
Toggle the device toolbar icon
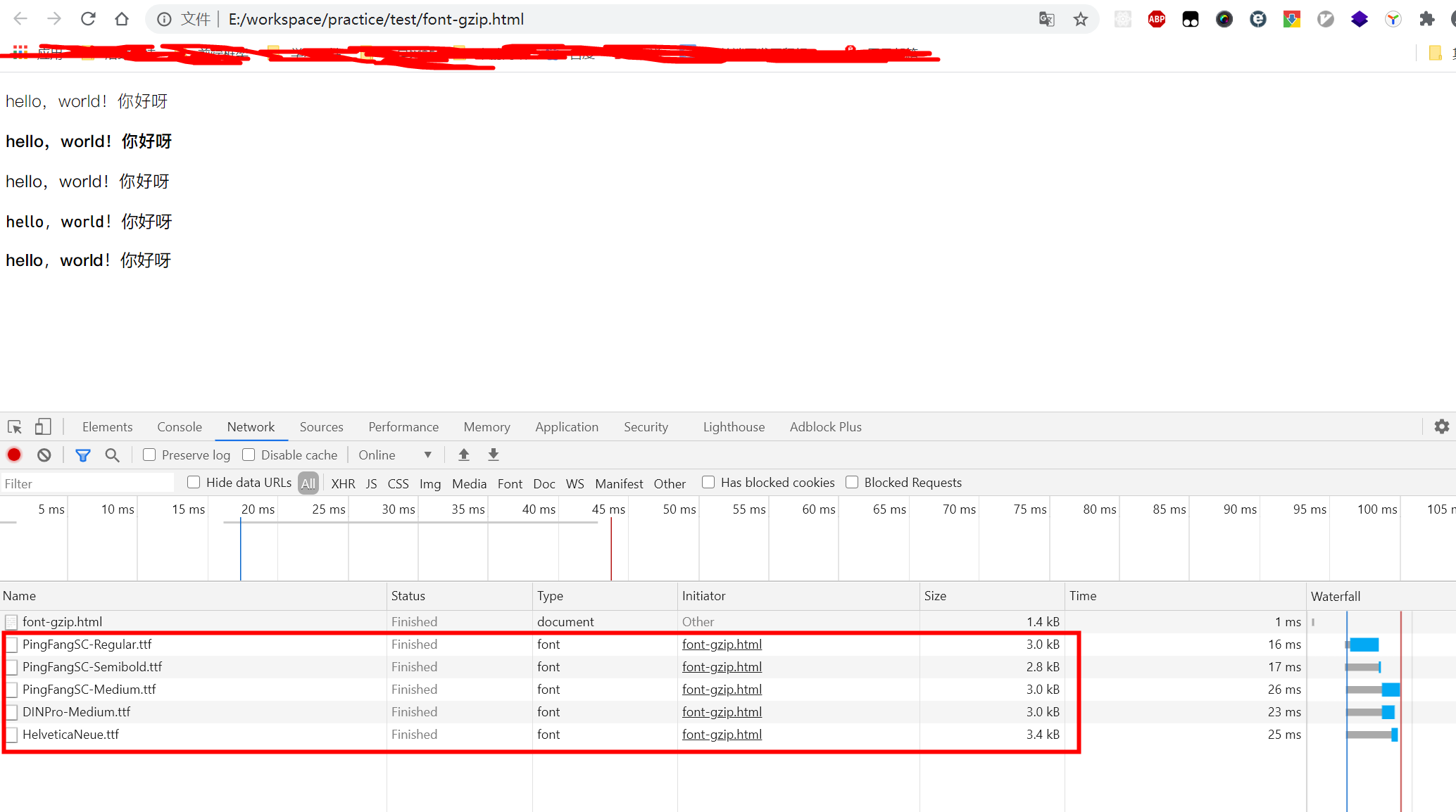pos(43,426)
